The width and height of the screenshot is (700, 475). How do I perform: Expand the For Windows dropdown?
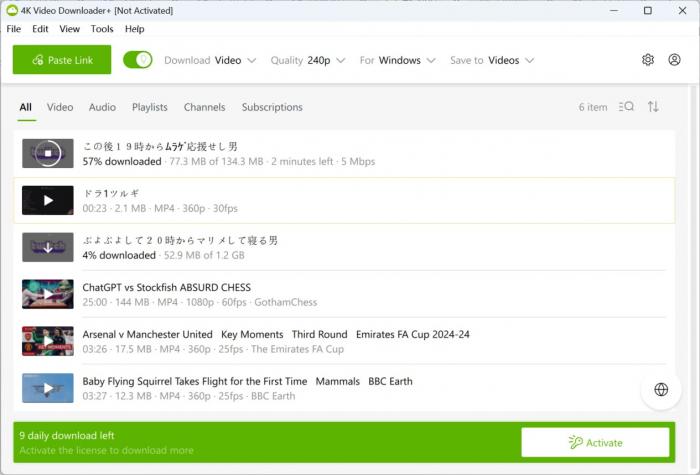[x=397, y=60]
